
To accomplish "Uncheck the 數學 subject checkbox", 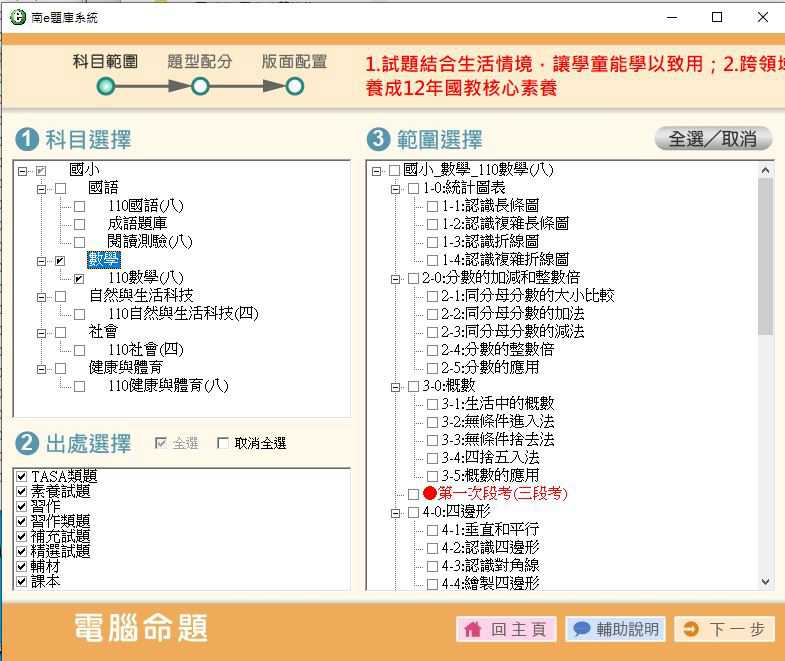I will [x=60, y=261].
